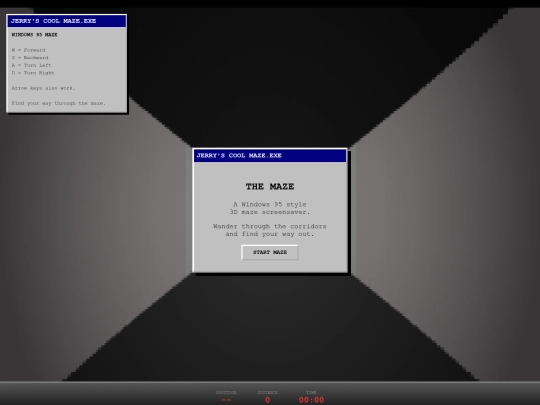Click the 'and find your way out.' line
Screen dimensions: 540x405
pyautogui.click(x=270, y=234)
